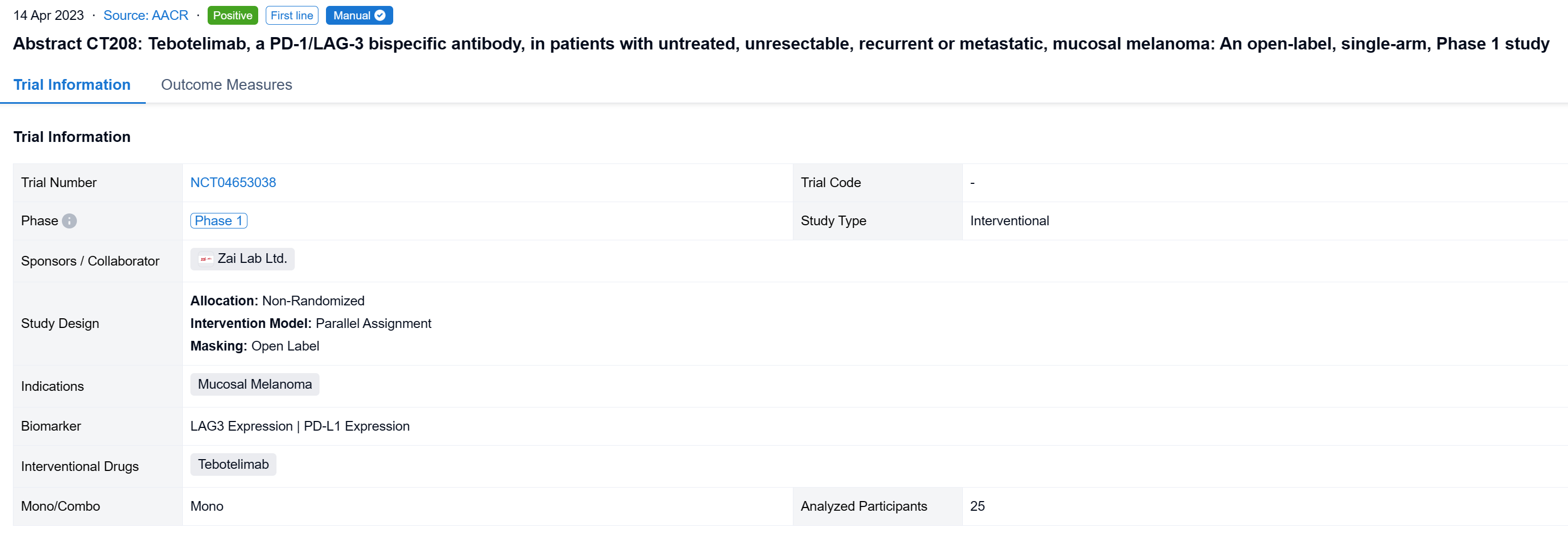Click the Phase info icon
Viewport: 1568px width, 536px height.
tap(69, 221)
